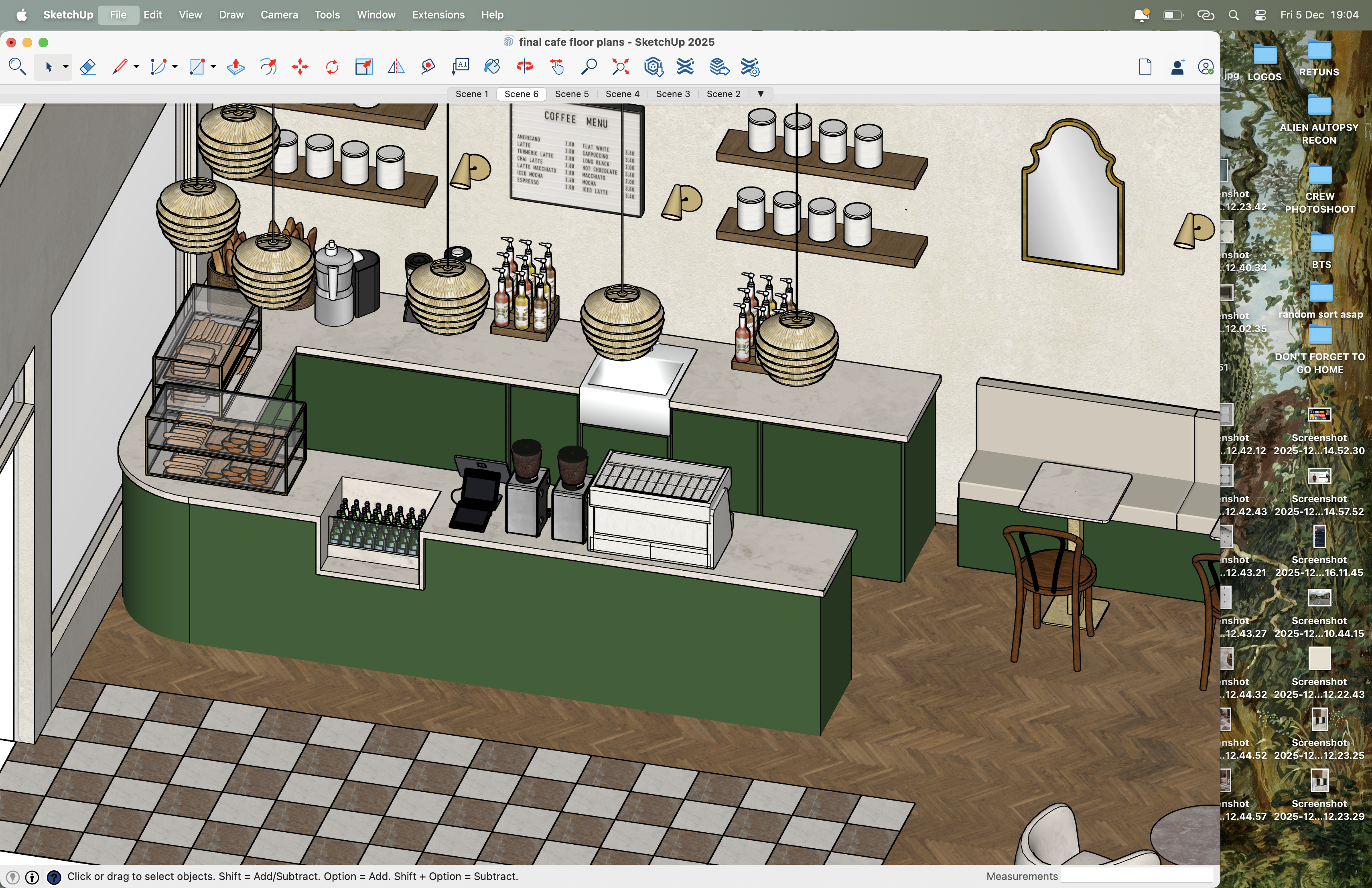Image resolution: width=1372 pixels, height=888 pixels.
Task: Select the Follow Me tool
Action: (x=268, y=67)
